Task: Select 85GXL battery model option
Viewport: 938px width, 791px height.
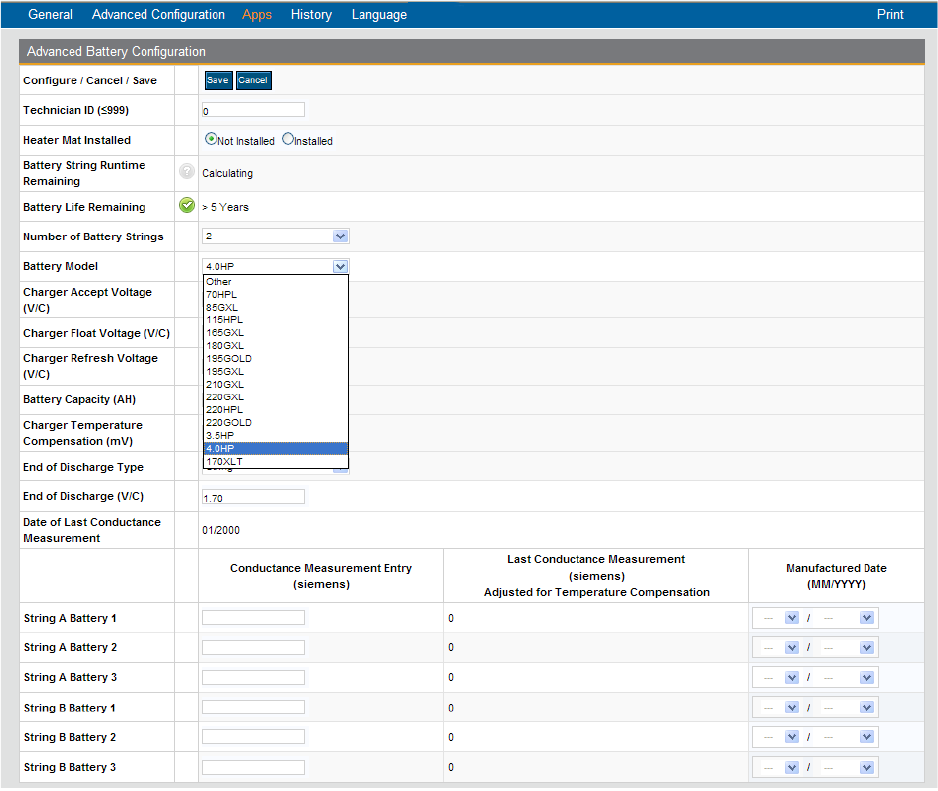Action: click(276, 308)
